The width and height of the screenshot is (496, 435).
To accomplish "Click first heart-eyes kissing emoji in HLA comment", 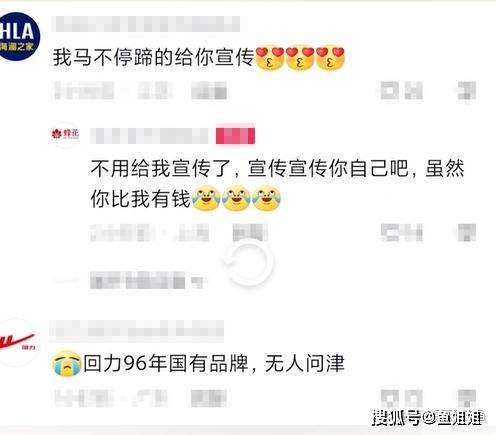I will pyautogui.click(x=269, y=58).
